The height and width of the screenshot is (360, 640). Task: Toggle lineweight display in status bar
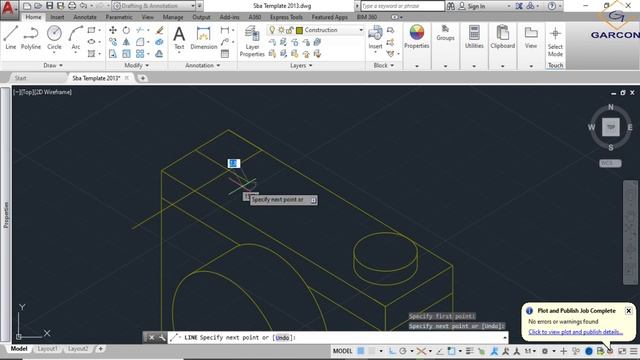(x=470, y=351)
